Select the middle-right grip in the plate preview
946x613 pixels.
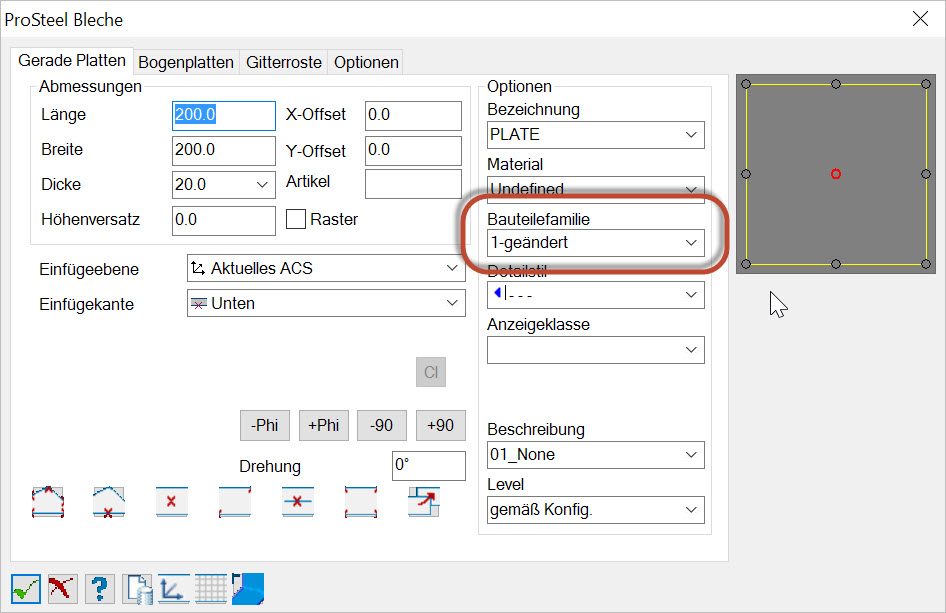point(926,174)
